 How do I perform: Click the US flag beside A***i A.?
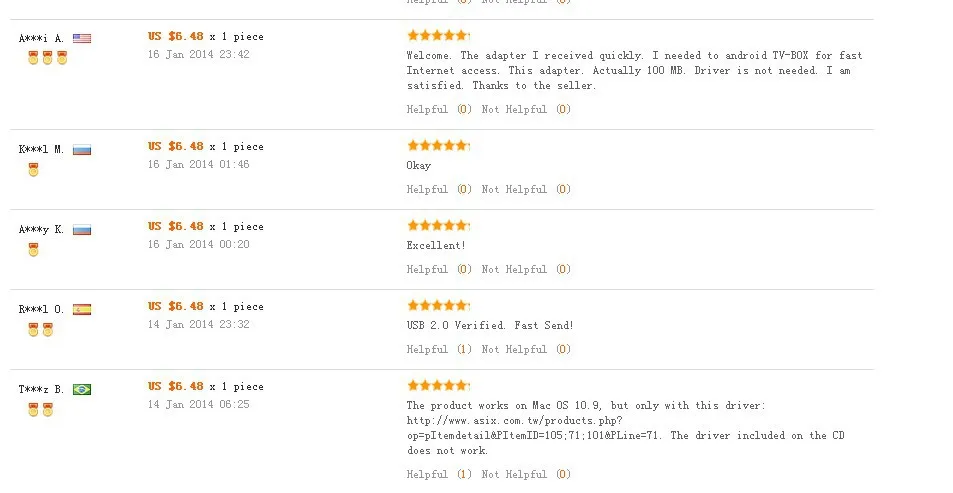[82, 38]
